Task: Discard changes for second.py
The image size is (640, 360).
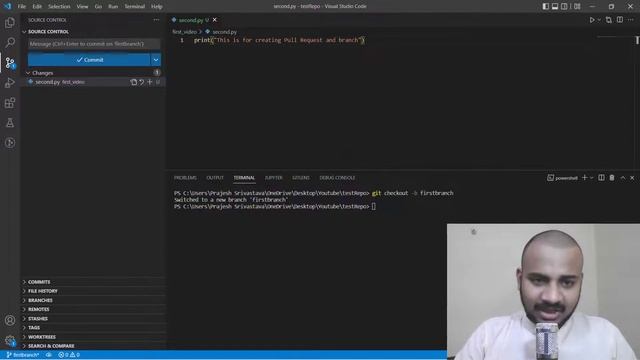Action: [142, 82]
